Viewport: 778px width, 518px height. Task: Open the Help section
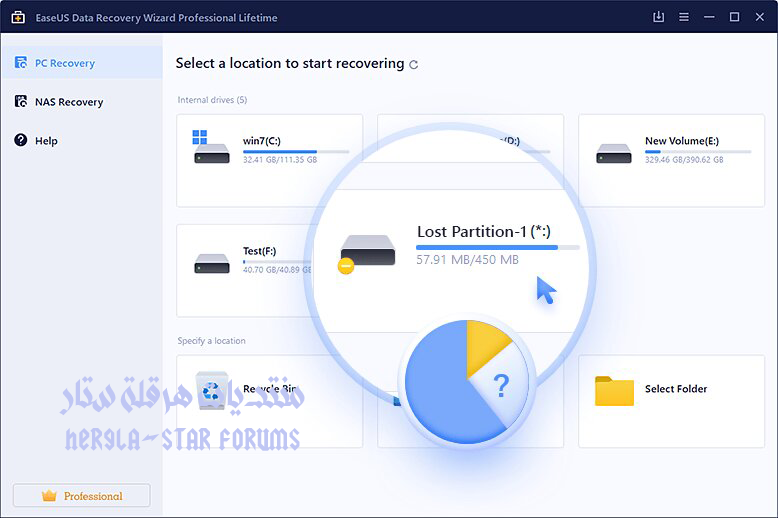point(81,140)
